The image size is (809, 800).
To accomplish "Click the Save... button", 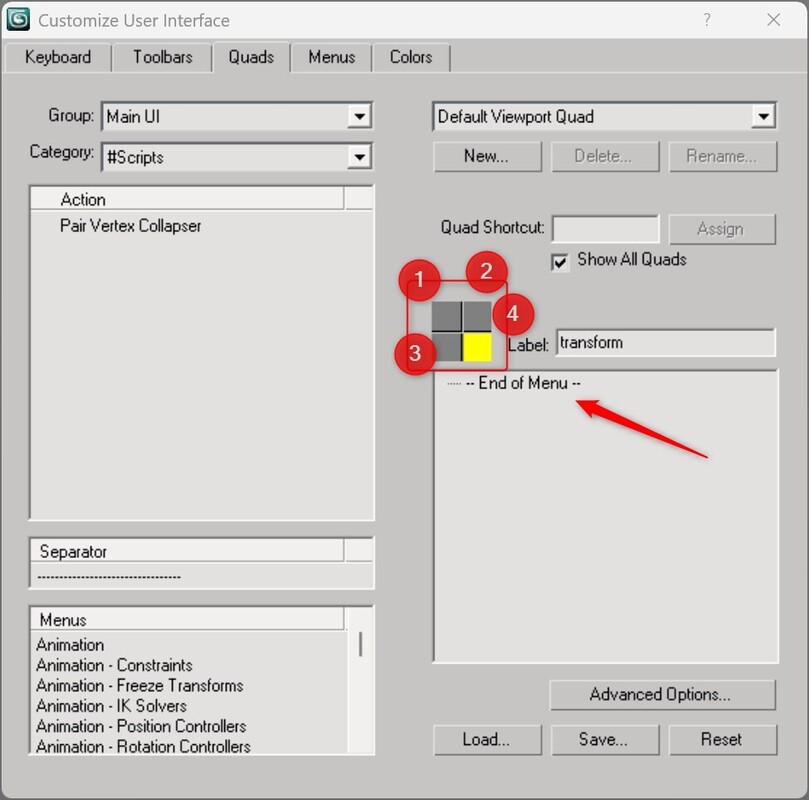I will point(603,740).
